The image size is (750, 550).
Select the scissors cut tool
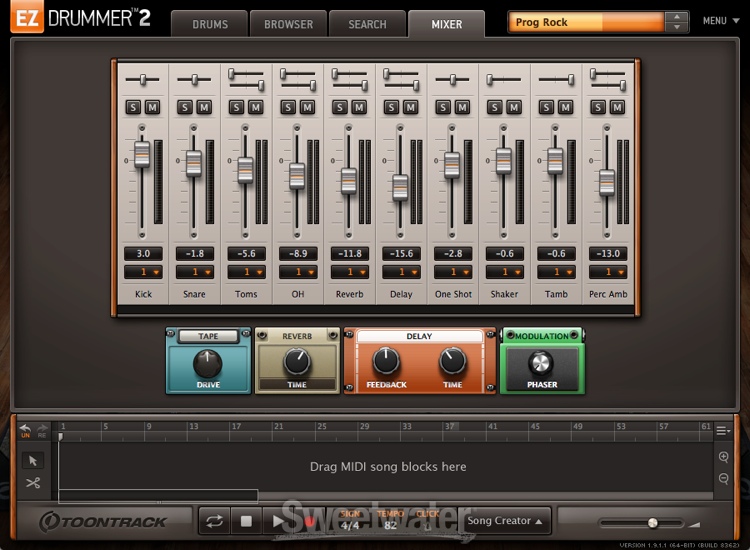pyautogui.click(x=32, y=484)
